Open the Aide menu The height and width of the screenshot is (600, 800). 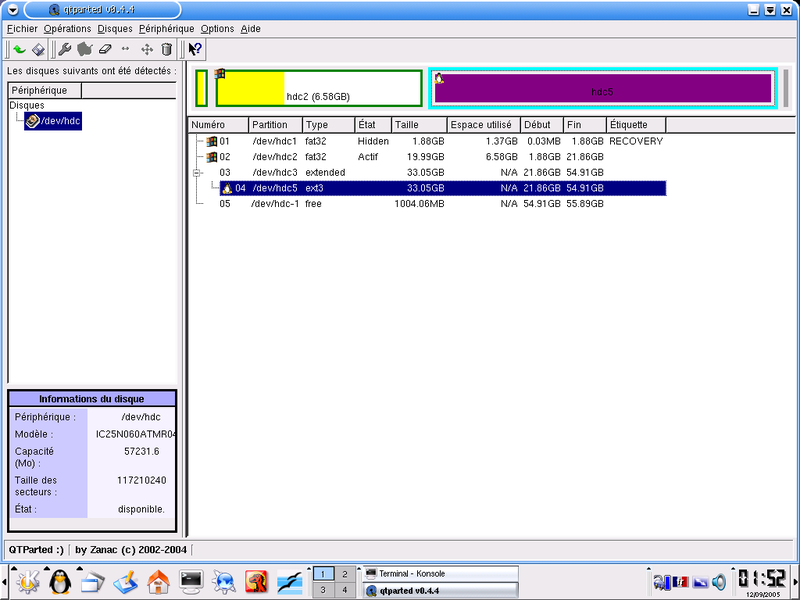(x=251, y=29)
